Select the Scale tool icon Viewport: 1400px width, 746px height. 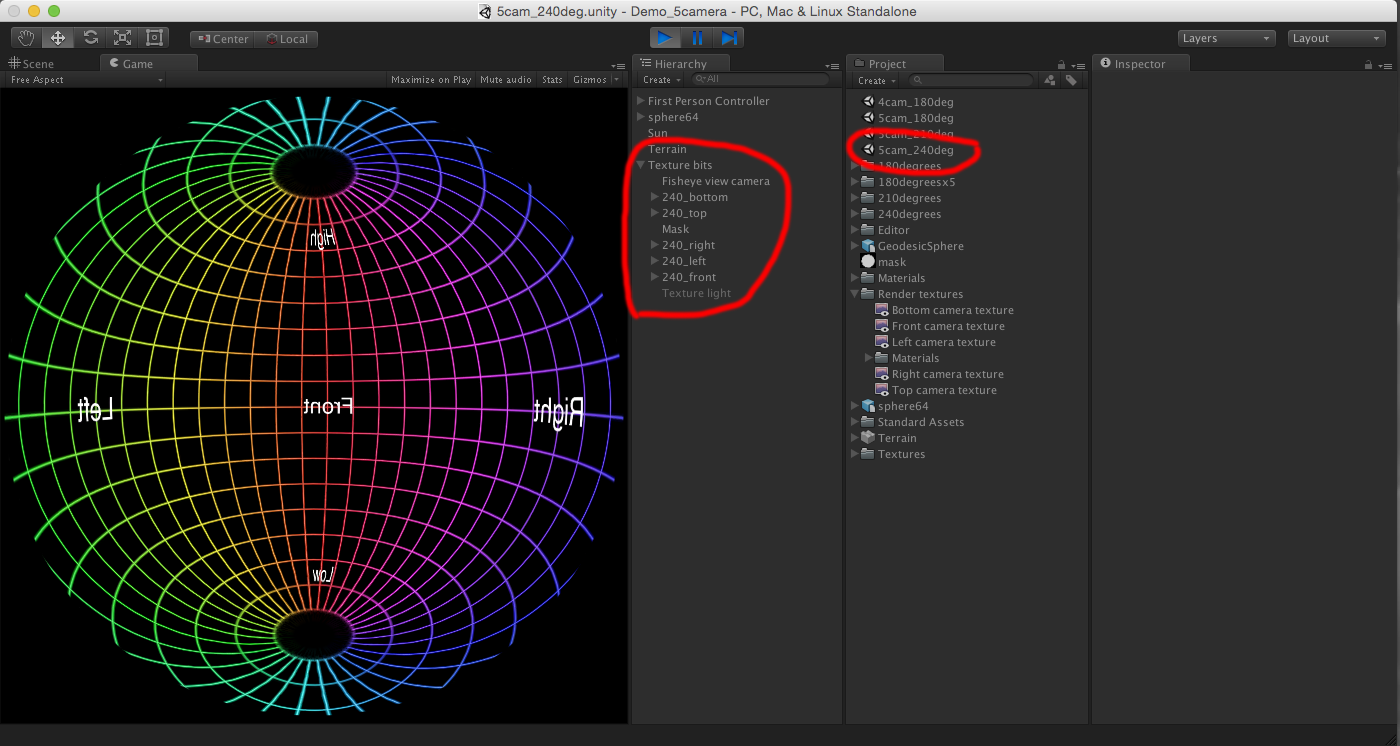pos(122,38)
